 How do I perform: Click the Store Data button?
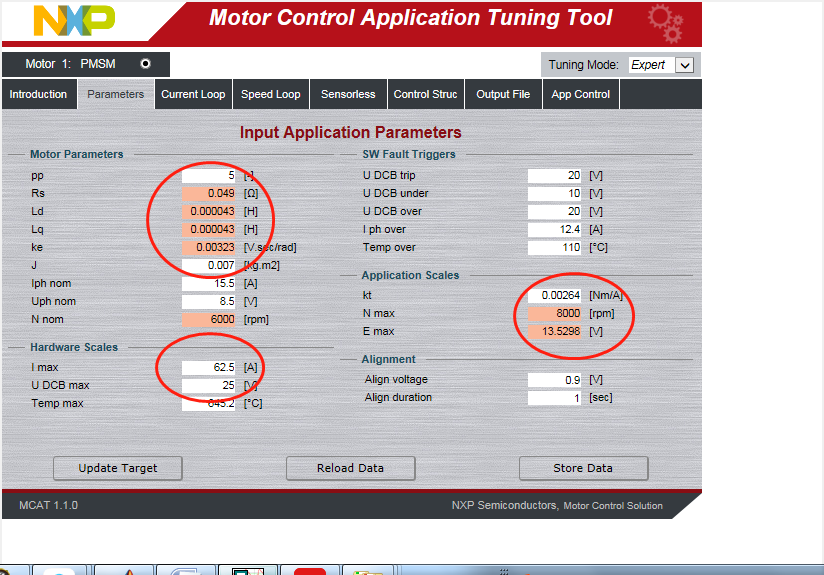(583, 468)
